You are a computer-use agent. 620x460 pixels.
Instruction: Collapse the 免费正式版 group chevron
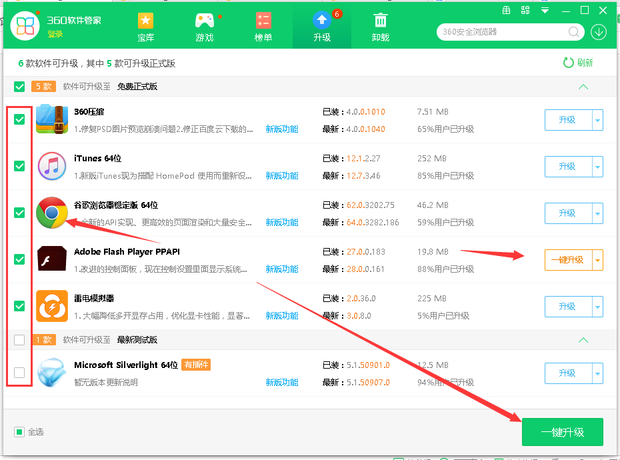click(583, 87)
